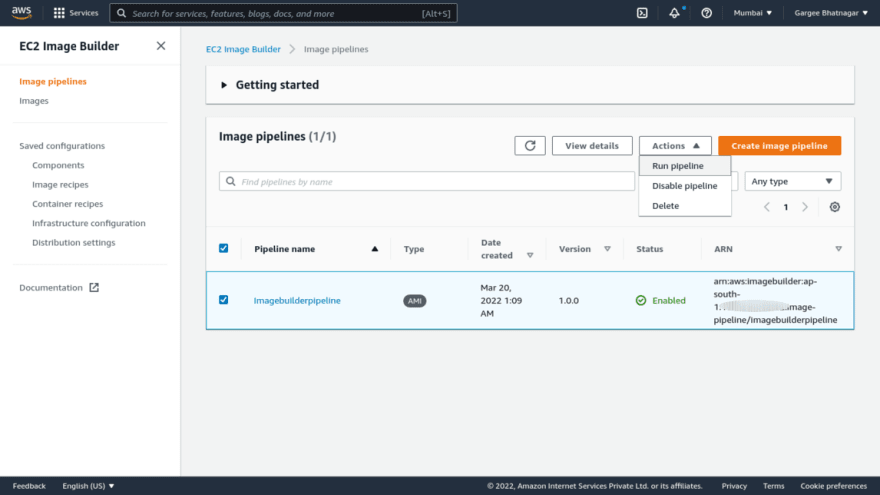
Task: Click the Enabled status check icon
Action: pyautogui.click(x=641, y=300)
